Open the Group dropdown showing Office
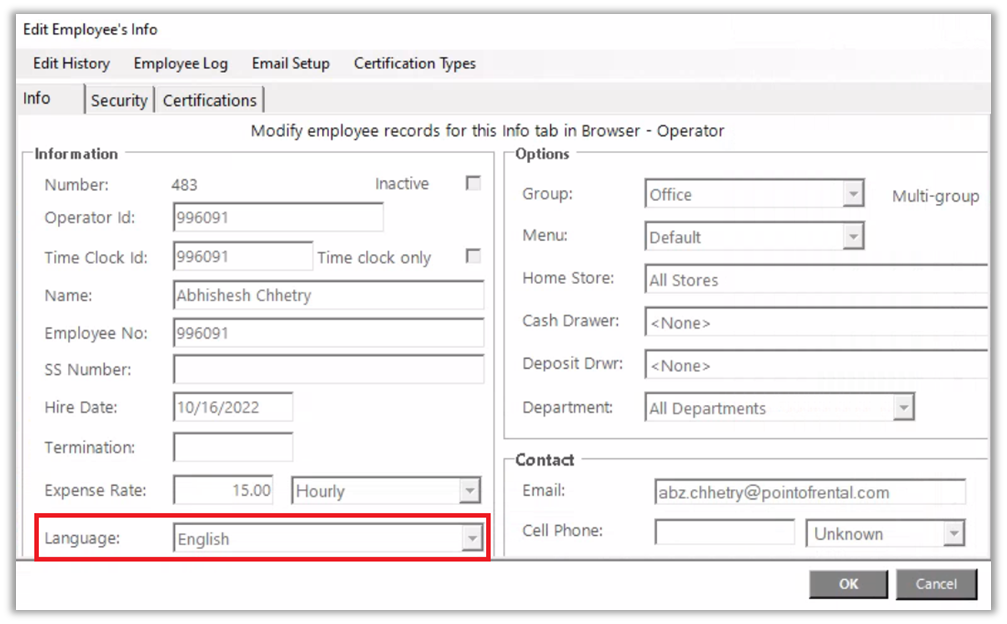 (852, 194)
